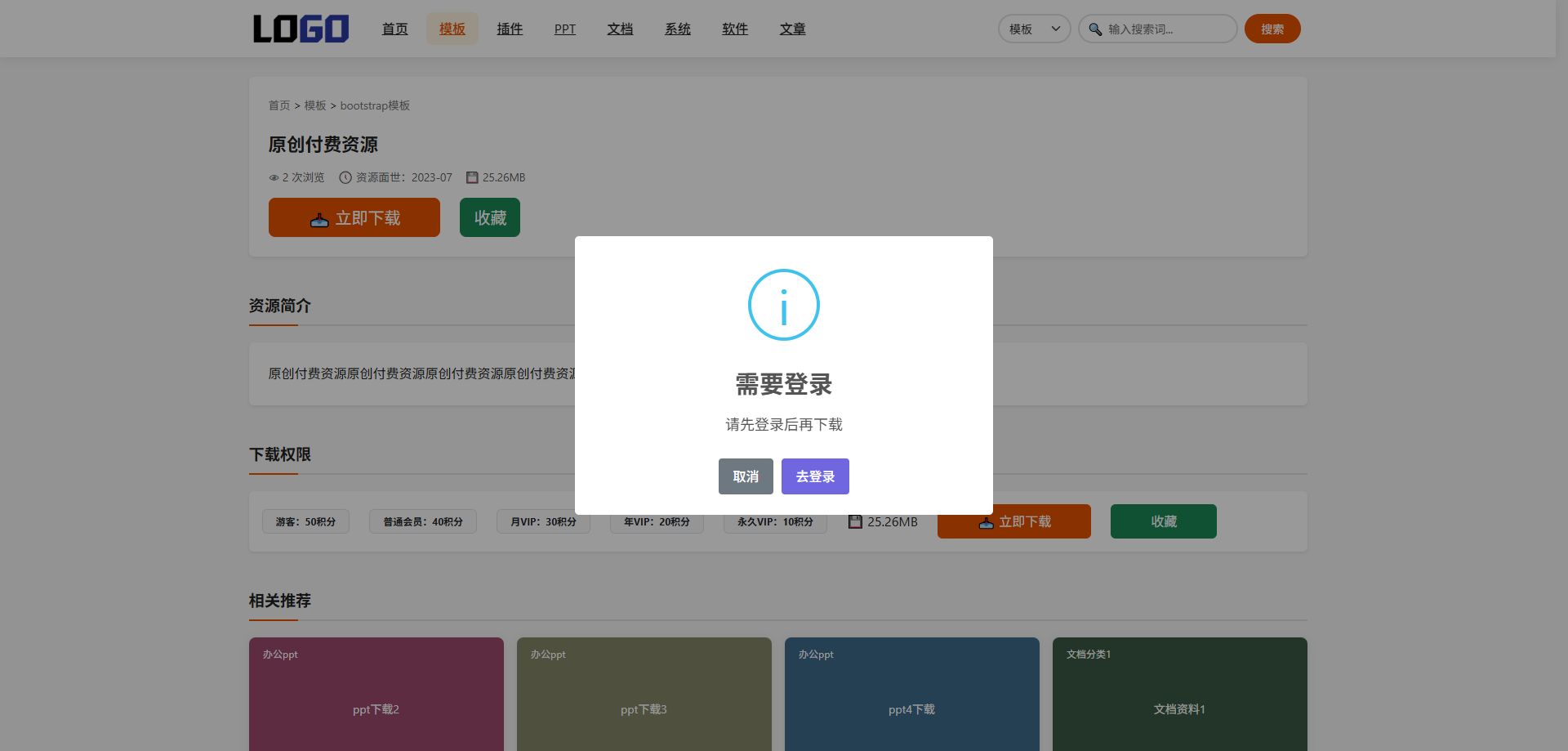Click 收藏 in the 下载权限 row

tap(1164, 521)
